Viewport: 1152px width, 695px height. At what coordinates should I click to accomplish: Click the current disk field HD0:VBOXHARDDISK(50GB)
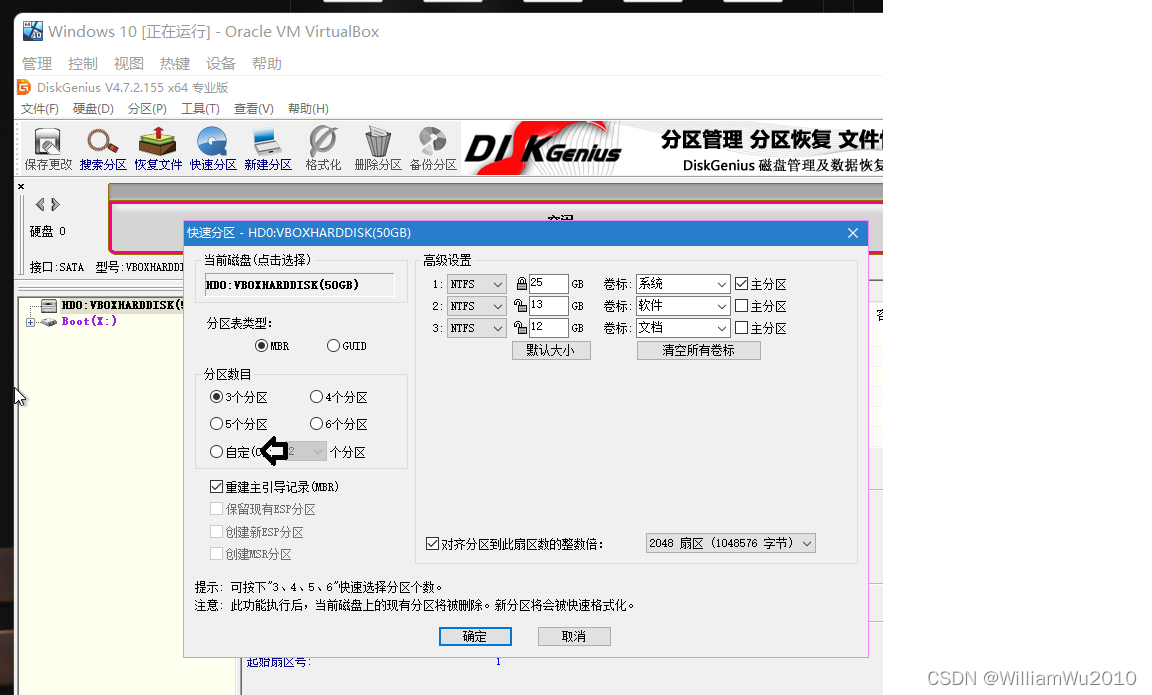pos(299,285)
